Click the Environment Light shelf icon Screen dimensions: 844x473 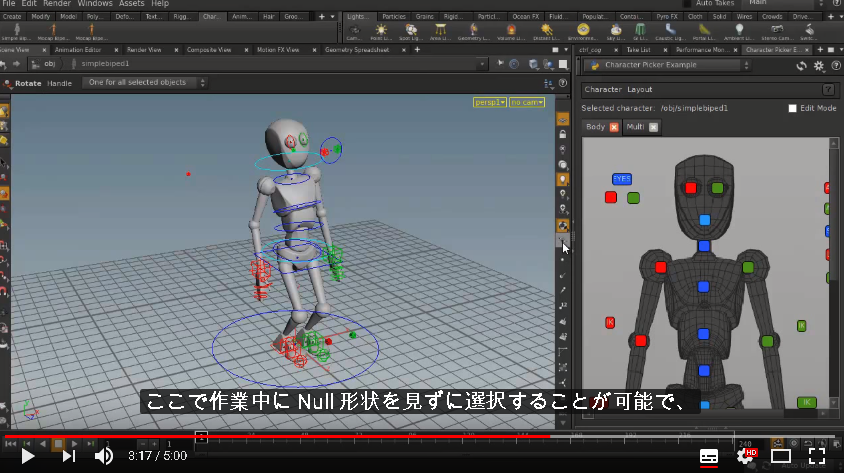[x=583, y=31]
